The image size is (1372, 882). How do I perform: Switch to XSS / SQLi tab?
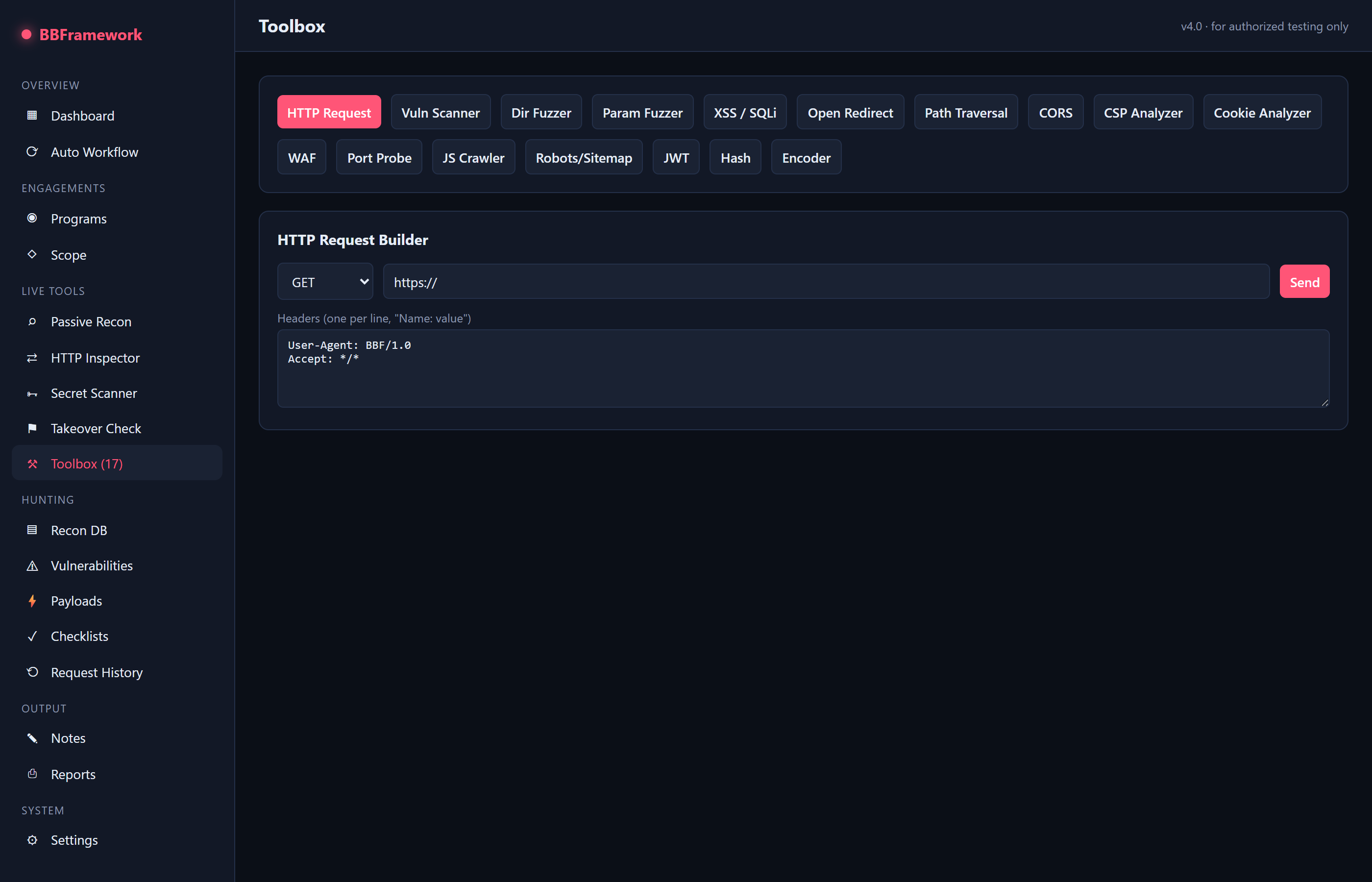[745, 112]
